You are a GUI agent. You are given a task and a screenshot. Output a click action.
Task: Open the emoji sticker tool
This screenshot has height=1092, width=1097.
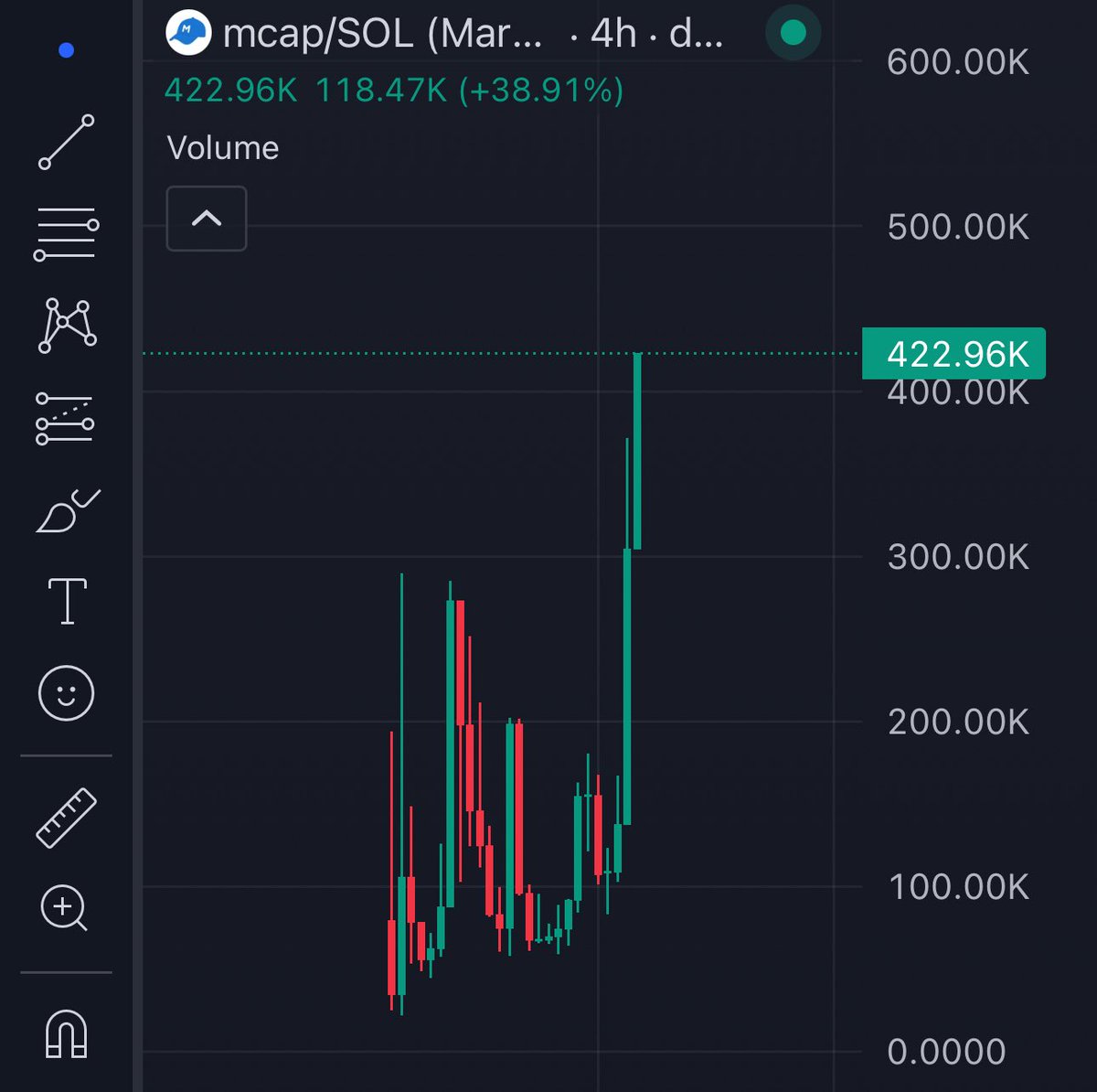[66, 693]
